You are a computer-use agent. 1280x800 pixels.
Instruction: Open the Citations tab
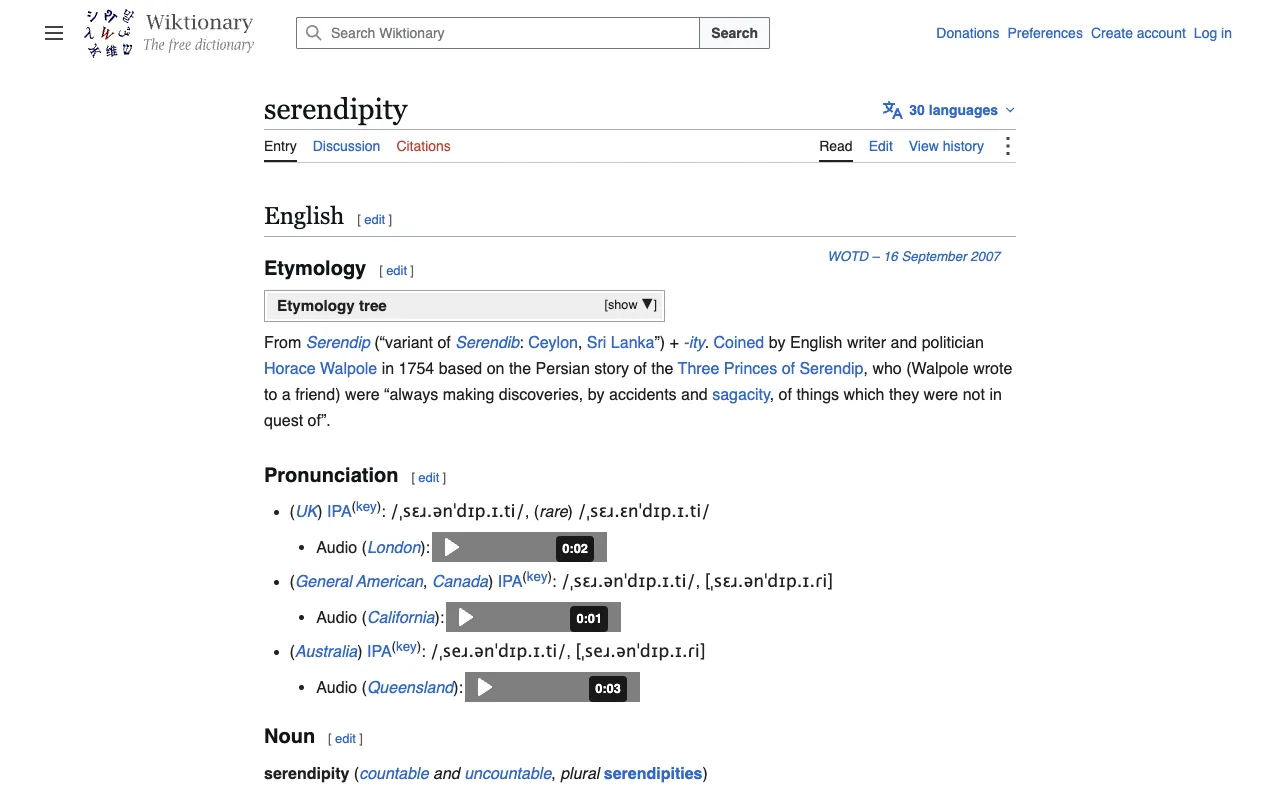[x=423, y=146]
